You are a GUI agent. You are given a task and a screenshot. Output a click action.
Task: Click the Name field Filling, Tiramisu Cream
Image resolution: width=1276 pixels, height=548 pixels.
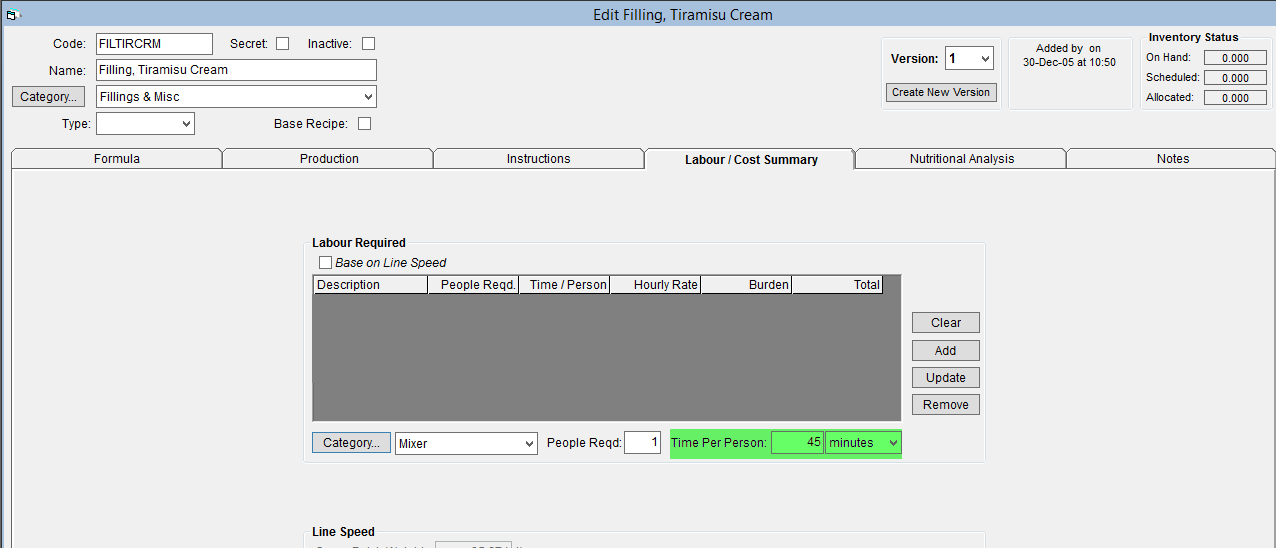[x=236, y=70]
